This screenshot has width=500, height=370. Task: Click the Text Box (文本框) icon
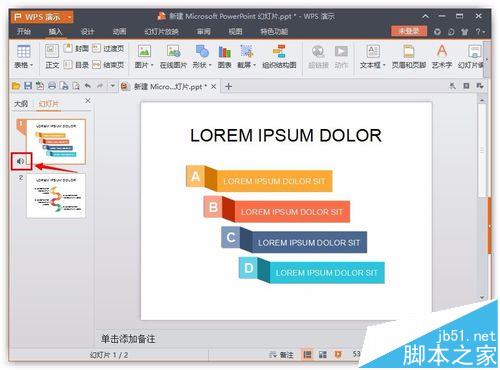373,51
